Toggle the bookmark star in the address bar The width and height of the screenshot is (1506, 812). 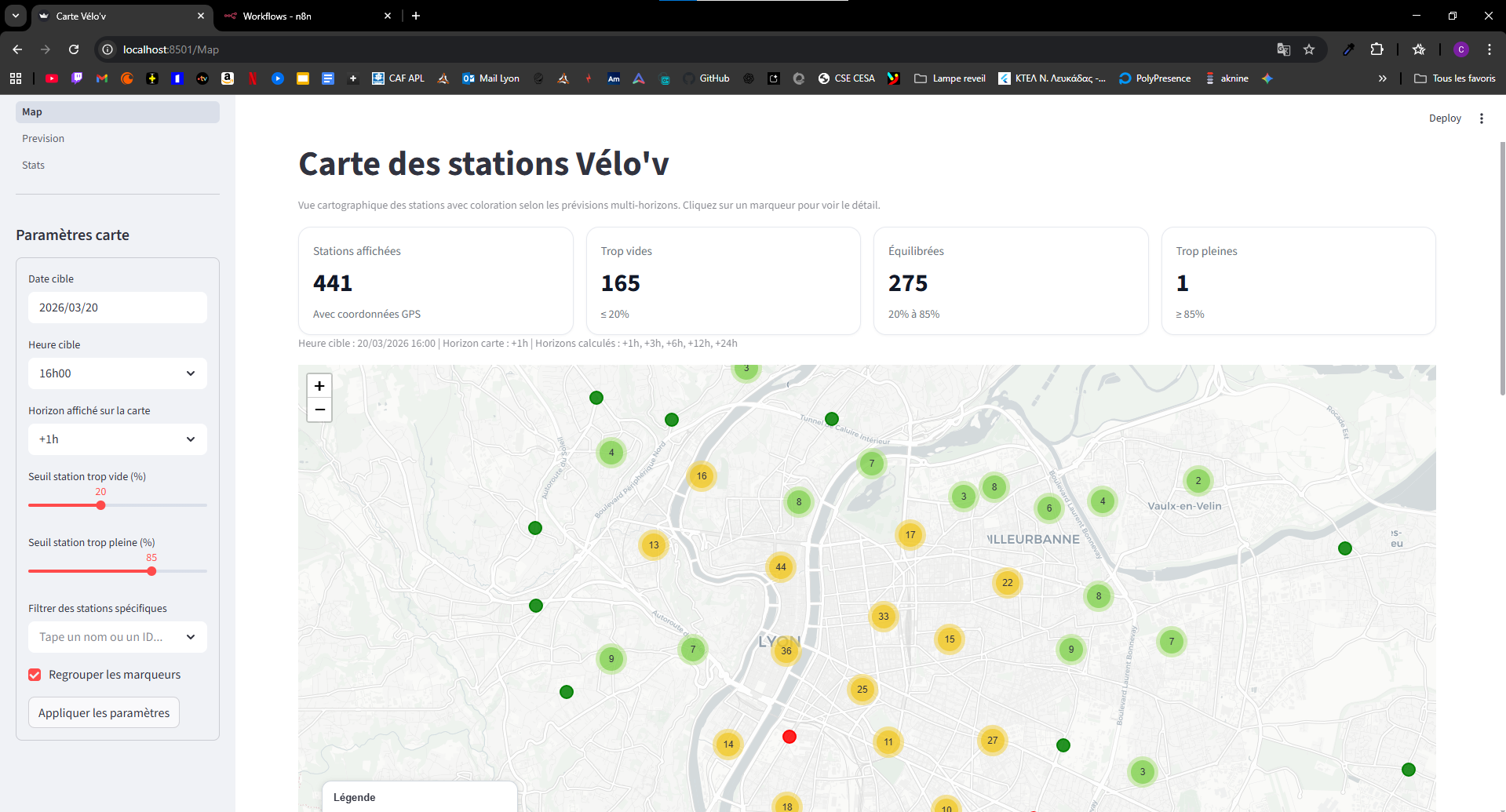[x=1309, y=49]
